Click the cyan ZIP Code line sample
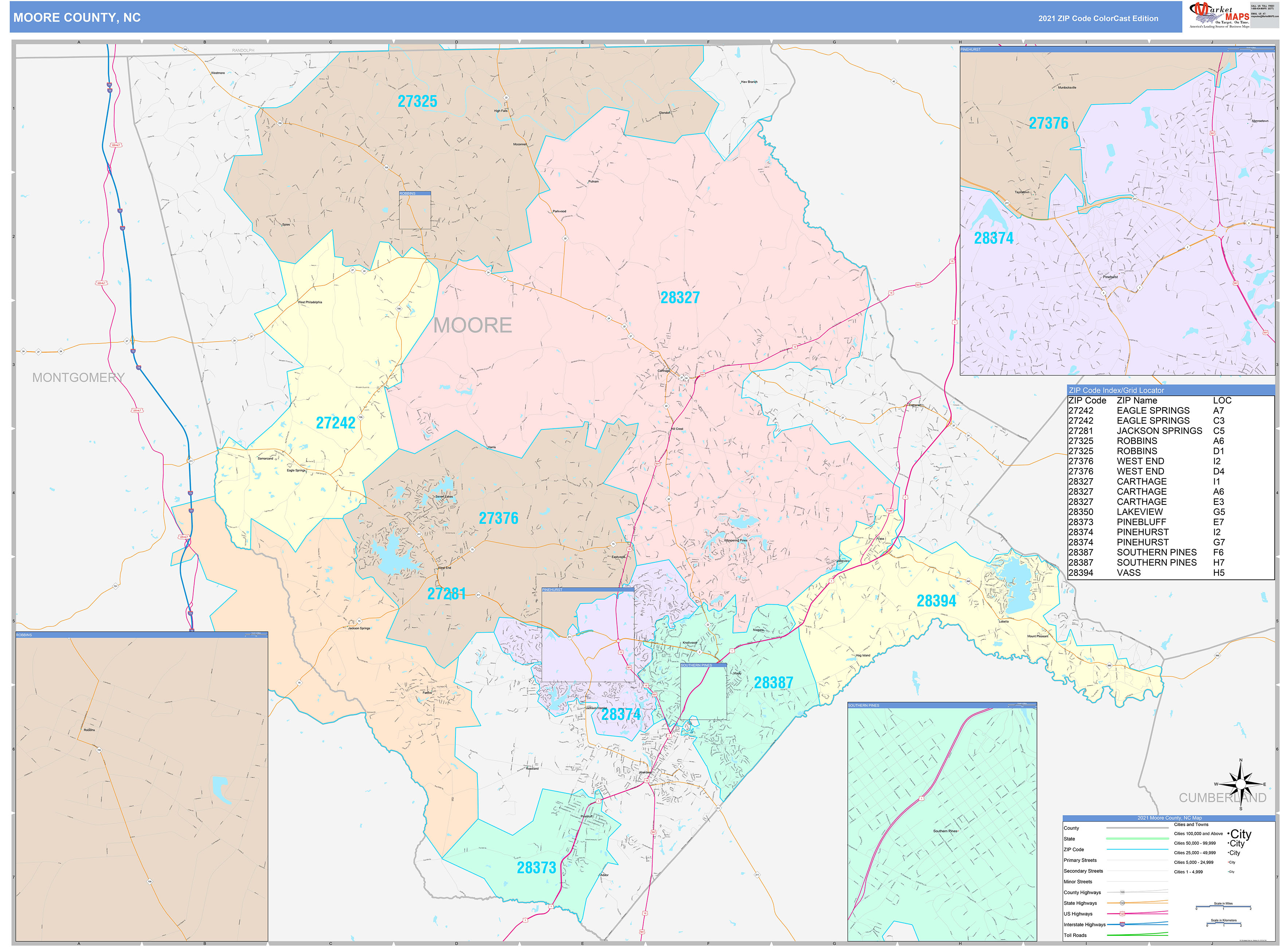 [x=1138, y=849]
